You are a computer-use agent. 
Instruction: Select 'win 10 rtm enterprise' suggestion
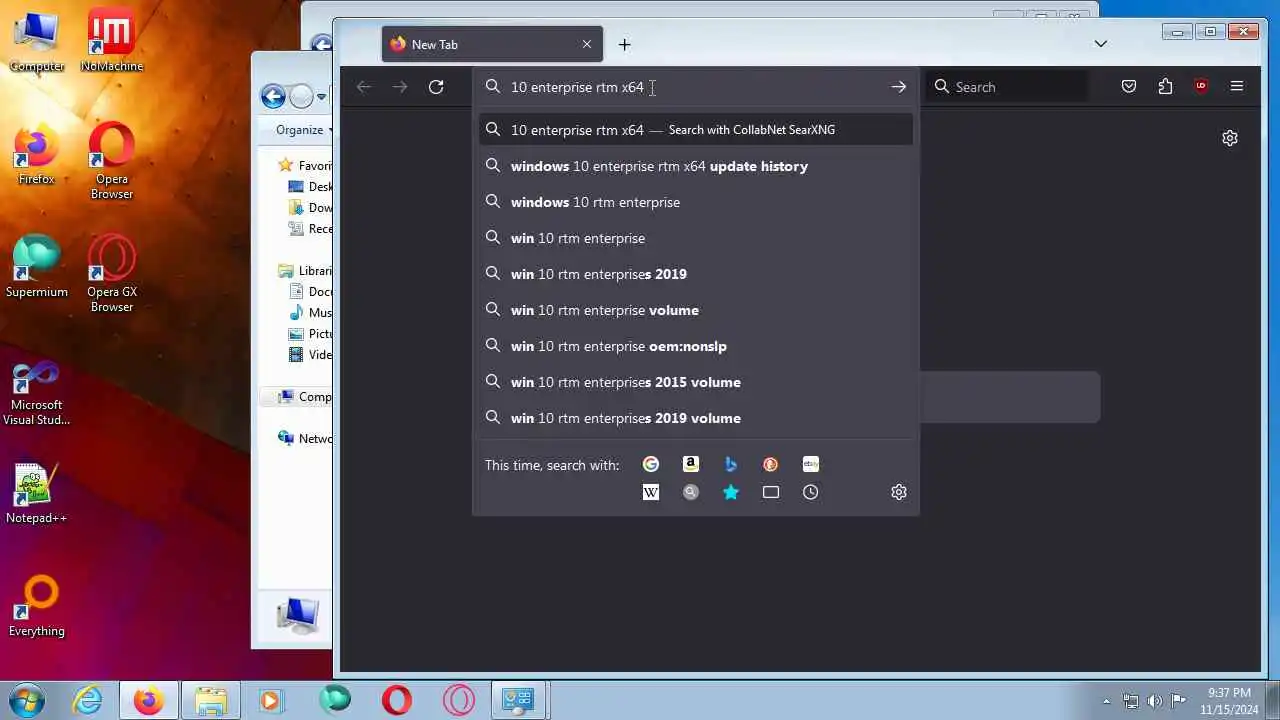(696, 238)
